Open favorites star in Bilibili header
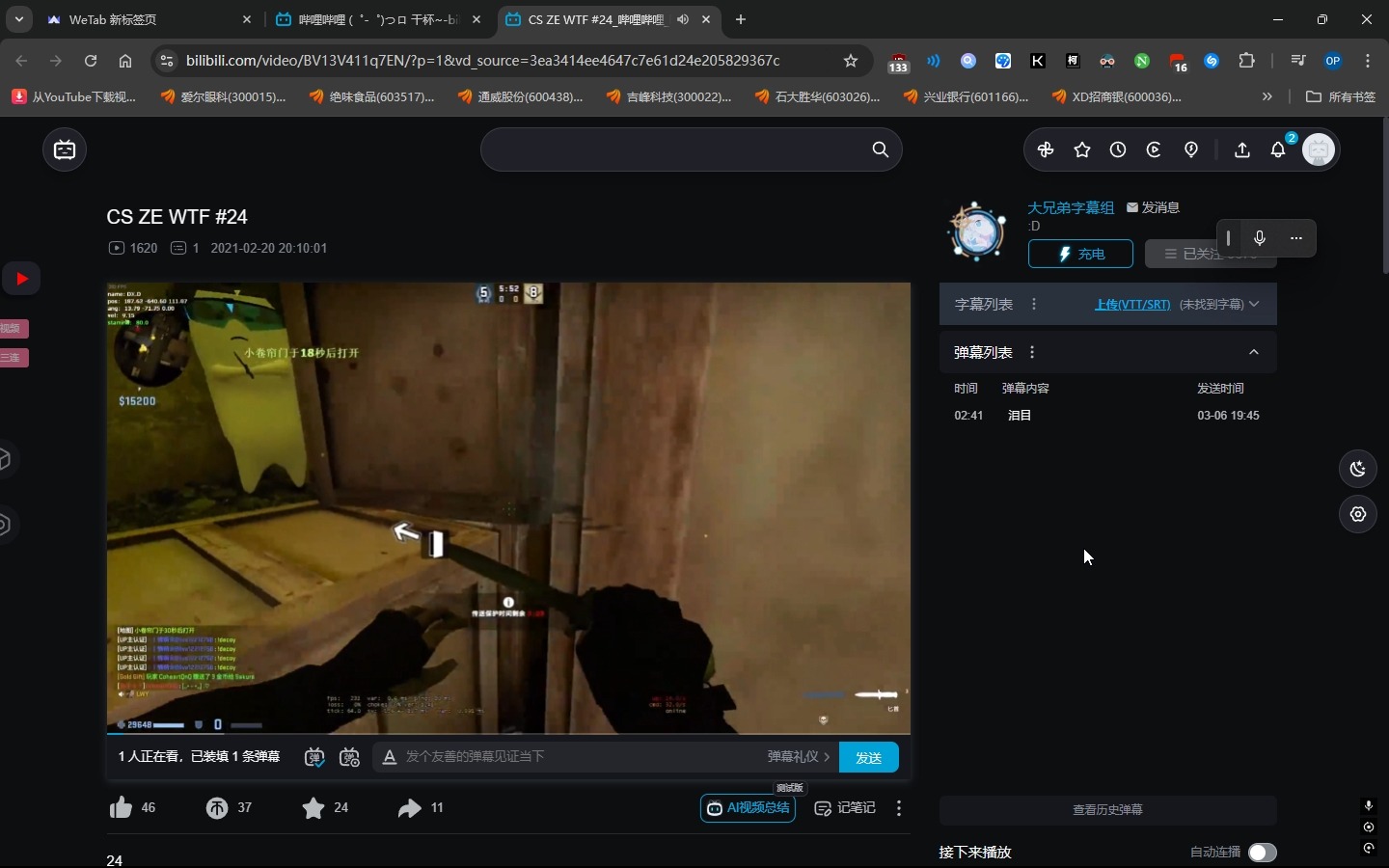The width and height of the screenshot is (1389, 868). (1082, 149)
